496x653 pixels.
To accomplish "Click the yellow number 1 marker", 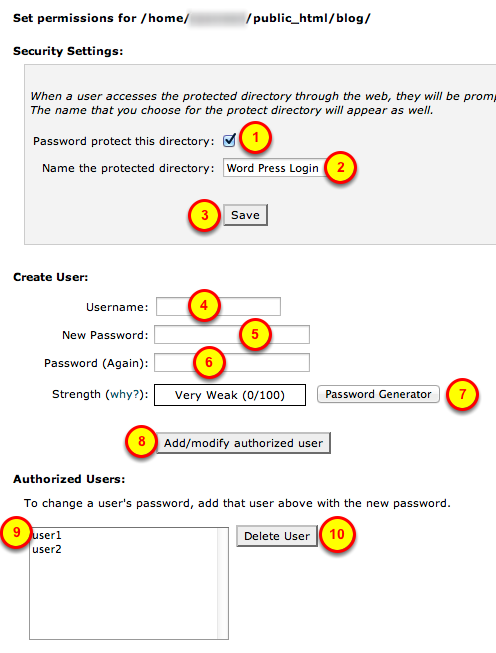I will click(x=255, y=137).
